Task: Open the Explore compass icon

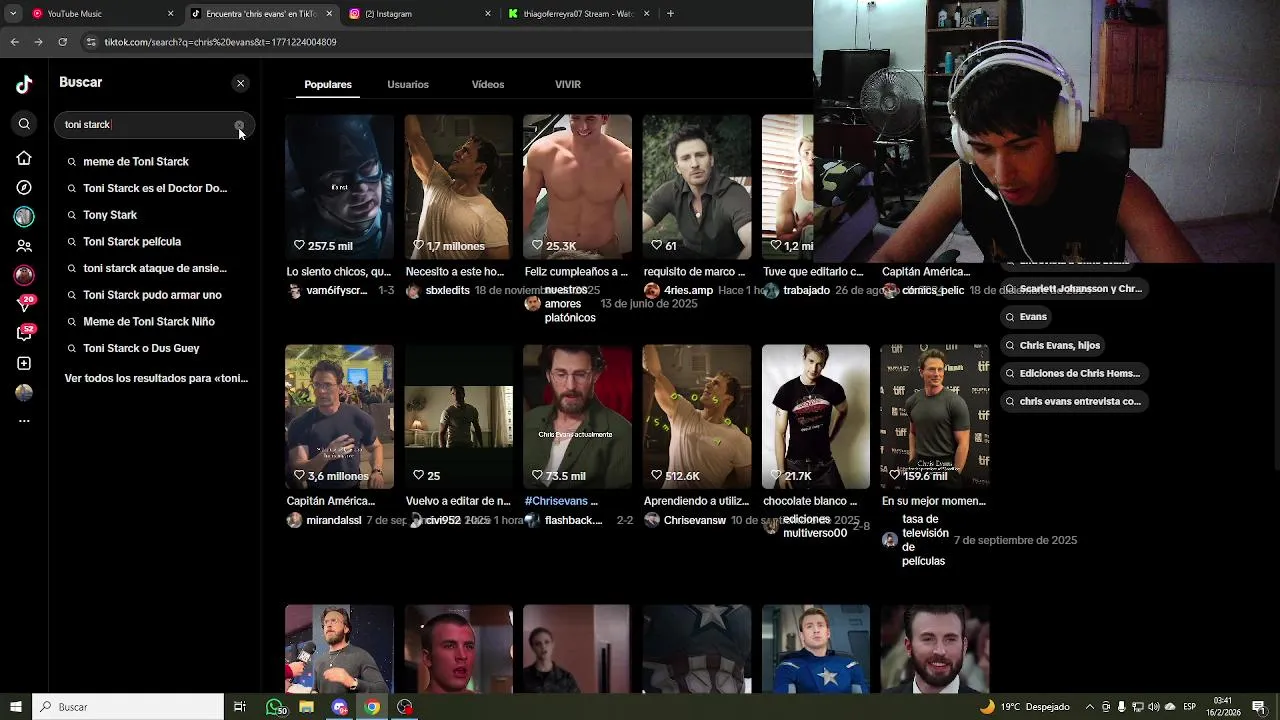Action: pos(24,187)
